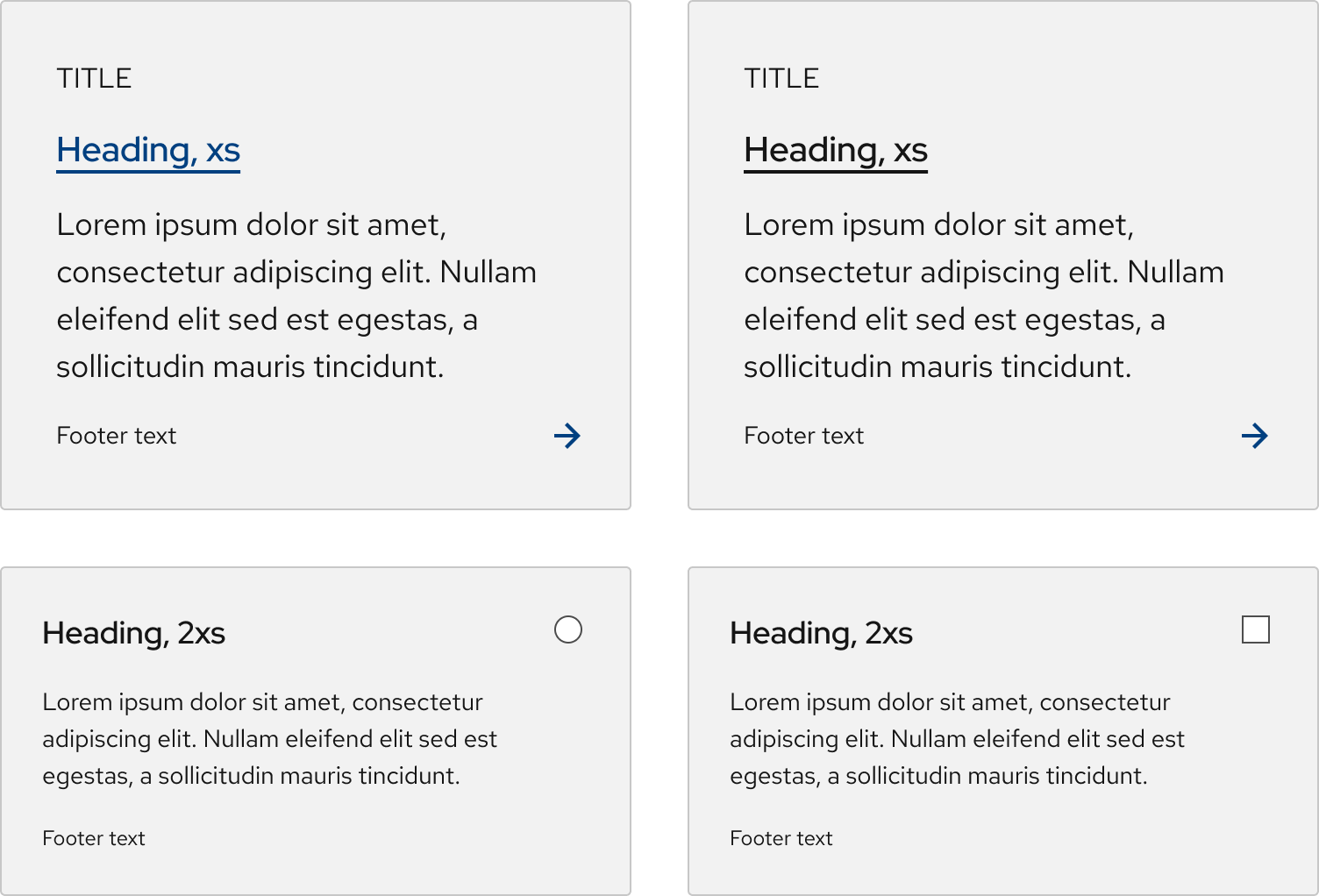Click the blue forward arrow beside right Footer text
The height and width of the screenshot is (896, 1319).
[x=1256, y=435]
